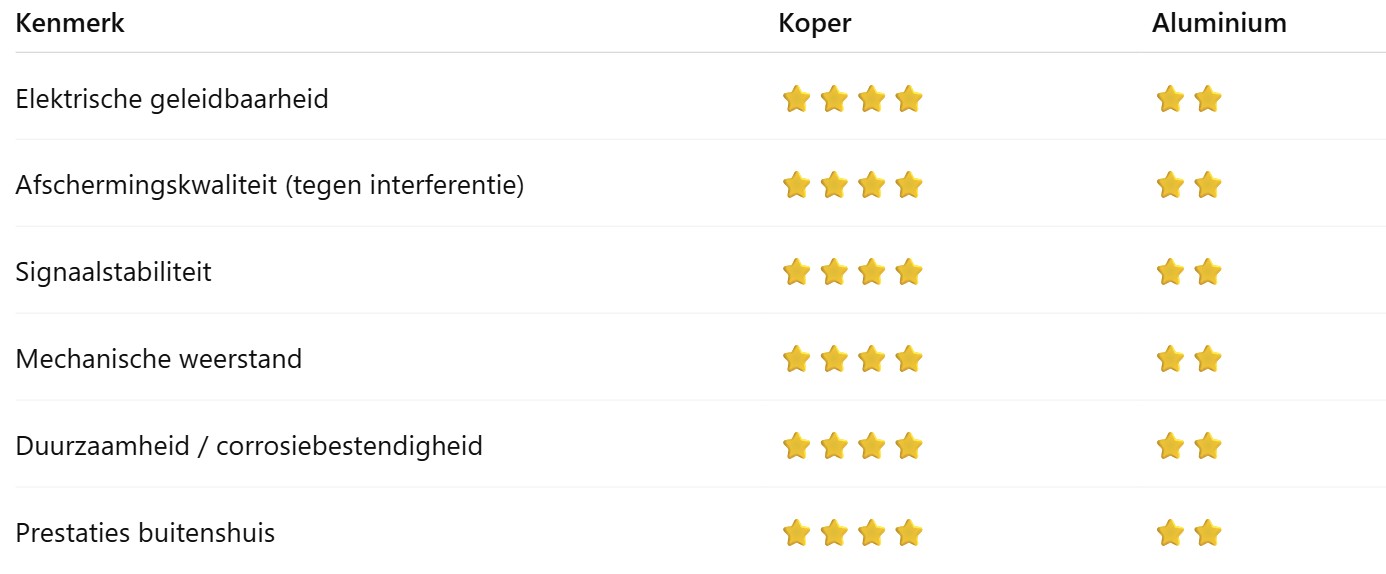Viewport: 1386px width, 574px height.
Task: Click the Koper stars for Signaalstabiliteit
Action: (x=852, y=272)
